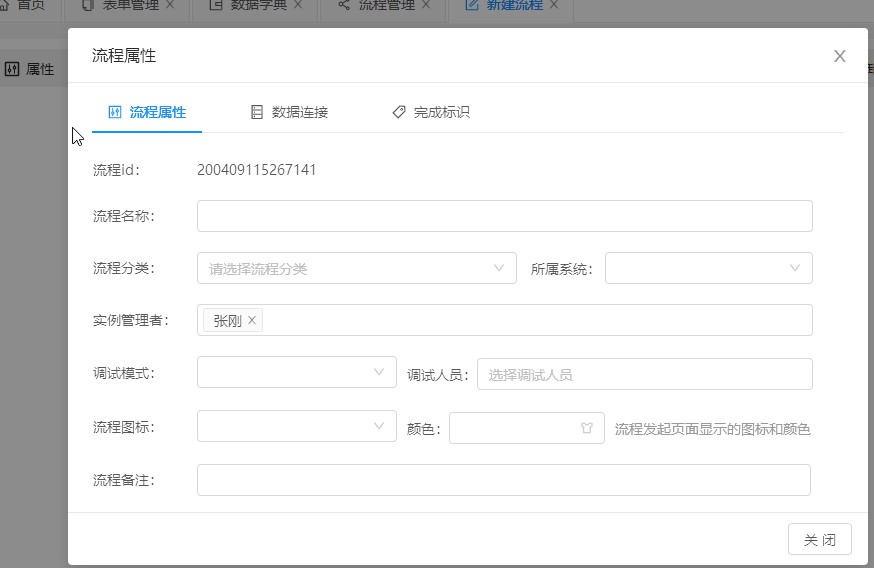Screen dimensions: 874x568
Task: Click the 流程属性 tab icon
Action: (115, 112)
